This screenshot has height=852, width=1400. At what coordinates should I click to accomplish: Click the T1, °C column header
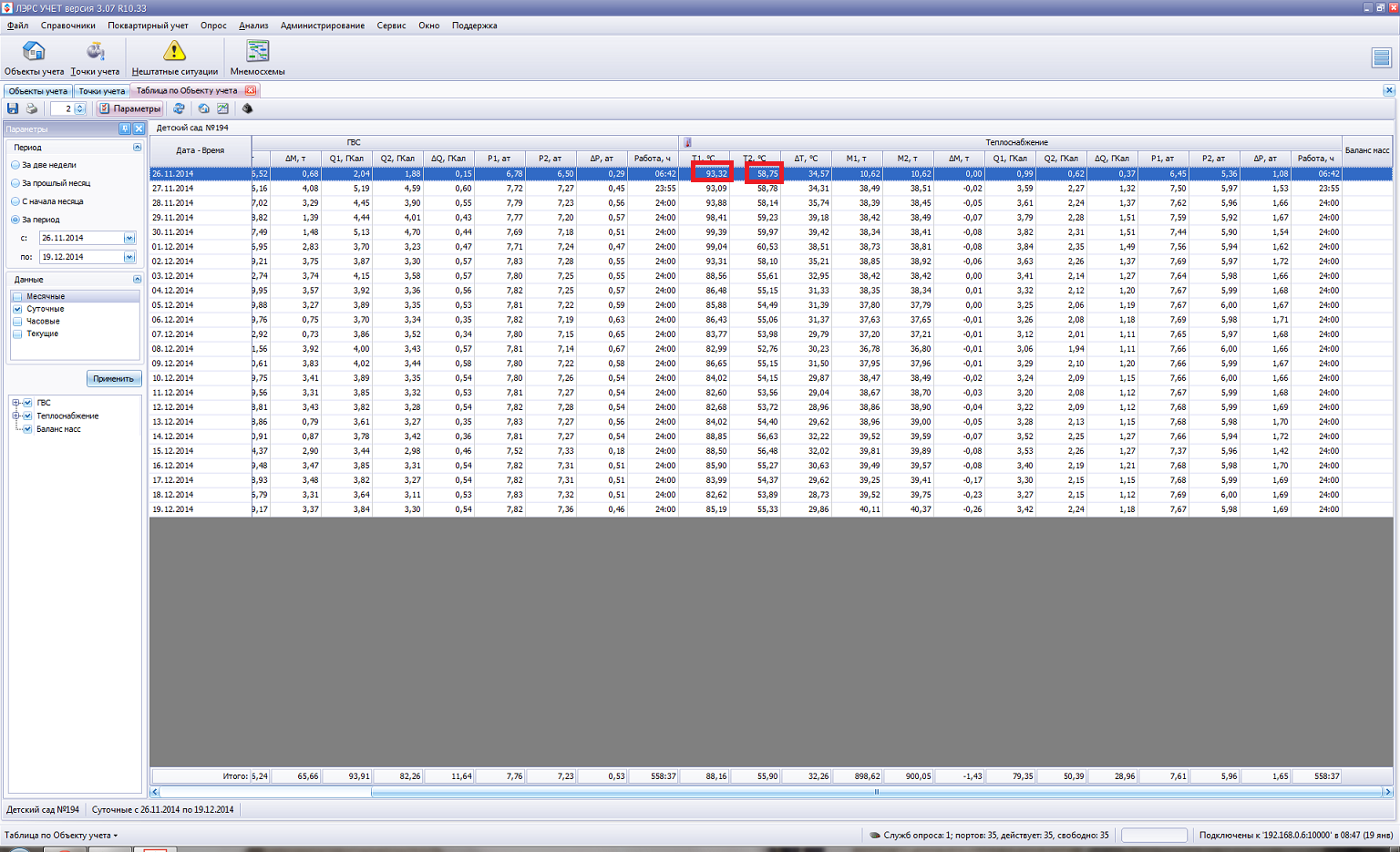[704, 159]
